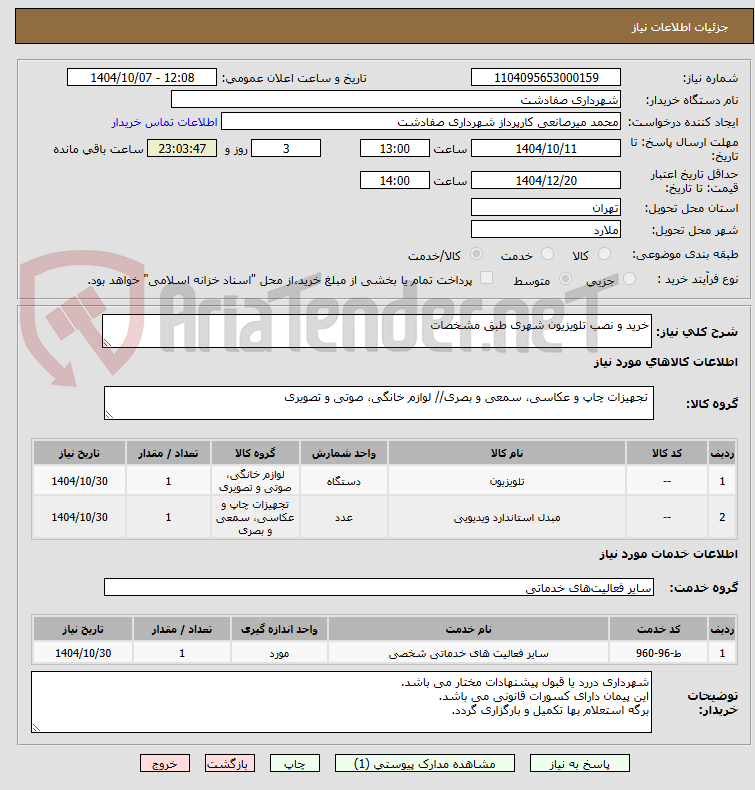Click the table cell مبدل استاندارد ویدیویی
The image size is (755, 790).
507,517
